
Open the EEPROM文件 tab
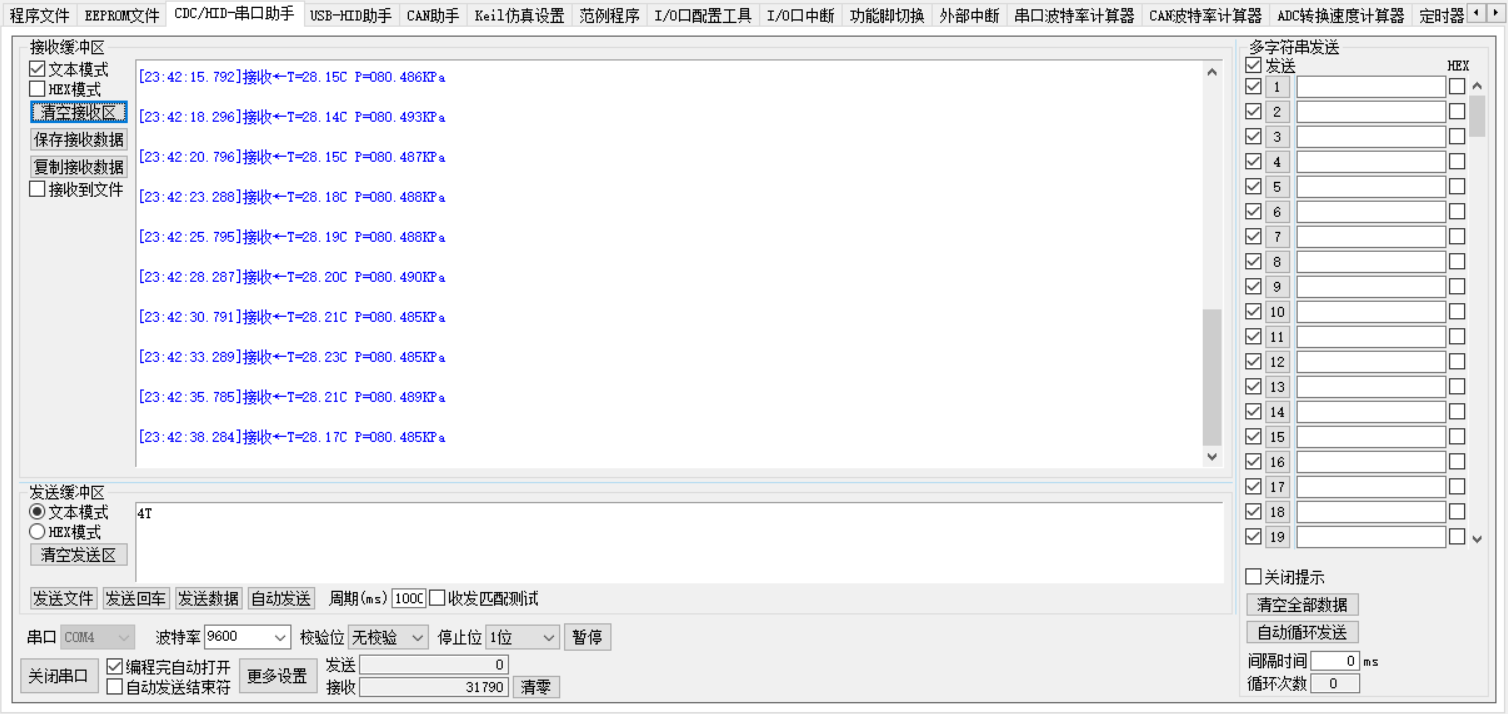tap(122, 16)
